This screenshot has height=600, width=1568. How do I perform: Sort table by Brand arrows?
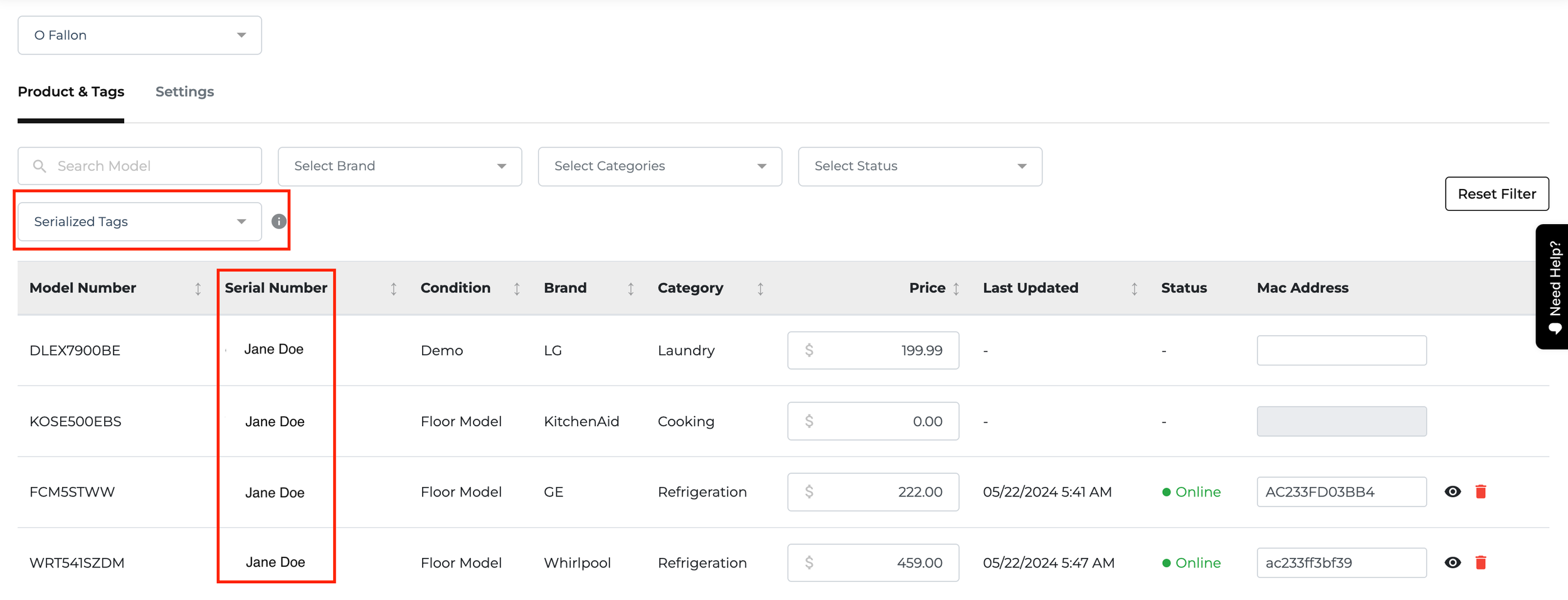[x=631, y=289]
